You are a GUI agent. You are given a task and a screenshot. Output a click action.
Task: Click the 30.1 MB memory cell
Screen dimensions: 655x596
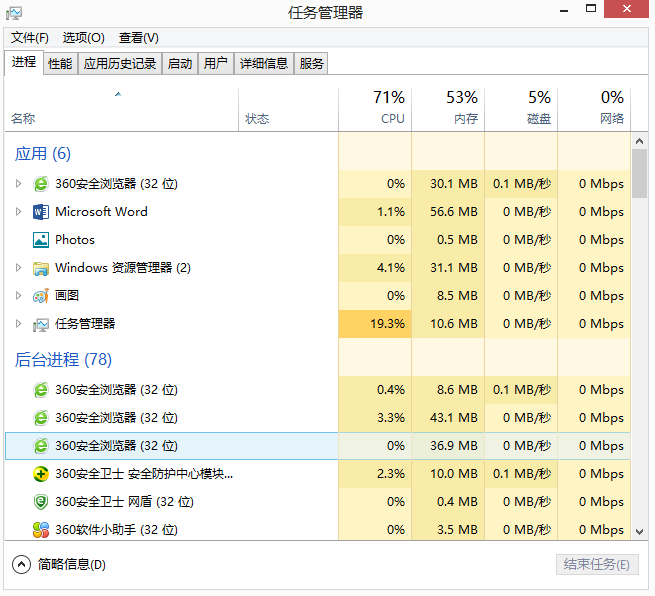[x=448, y=184]
